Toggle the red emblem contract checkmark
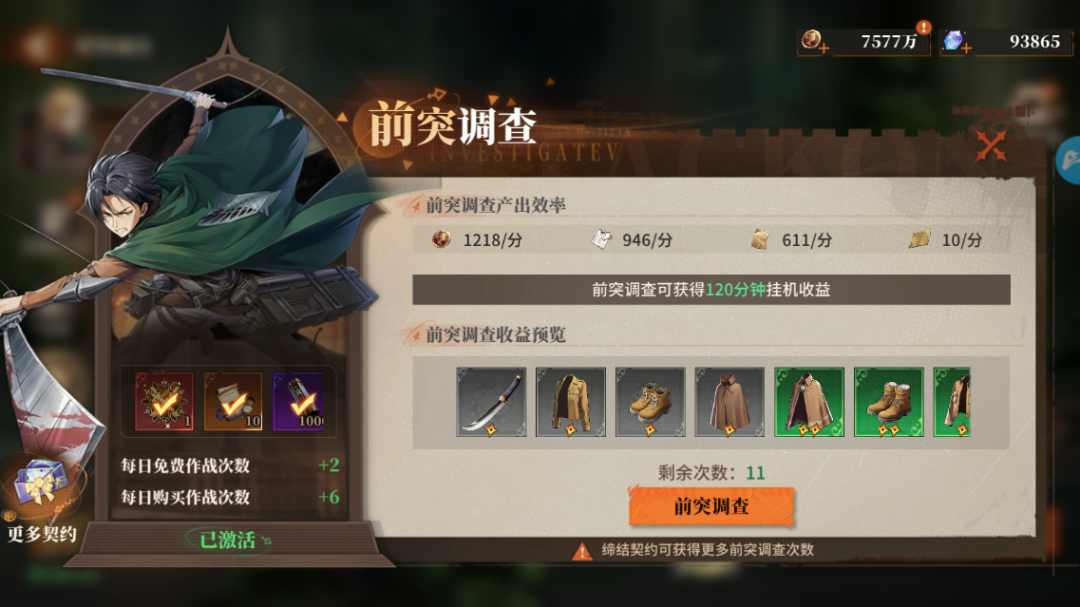This screenshot has width=1080, height=607. click(x=164, y=401)
